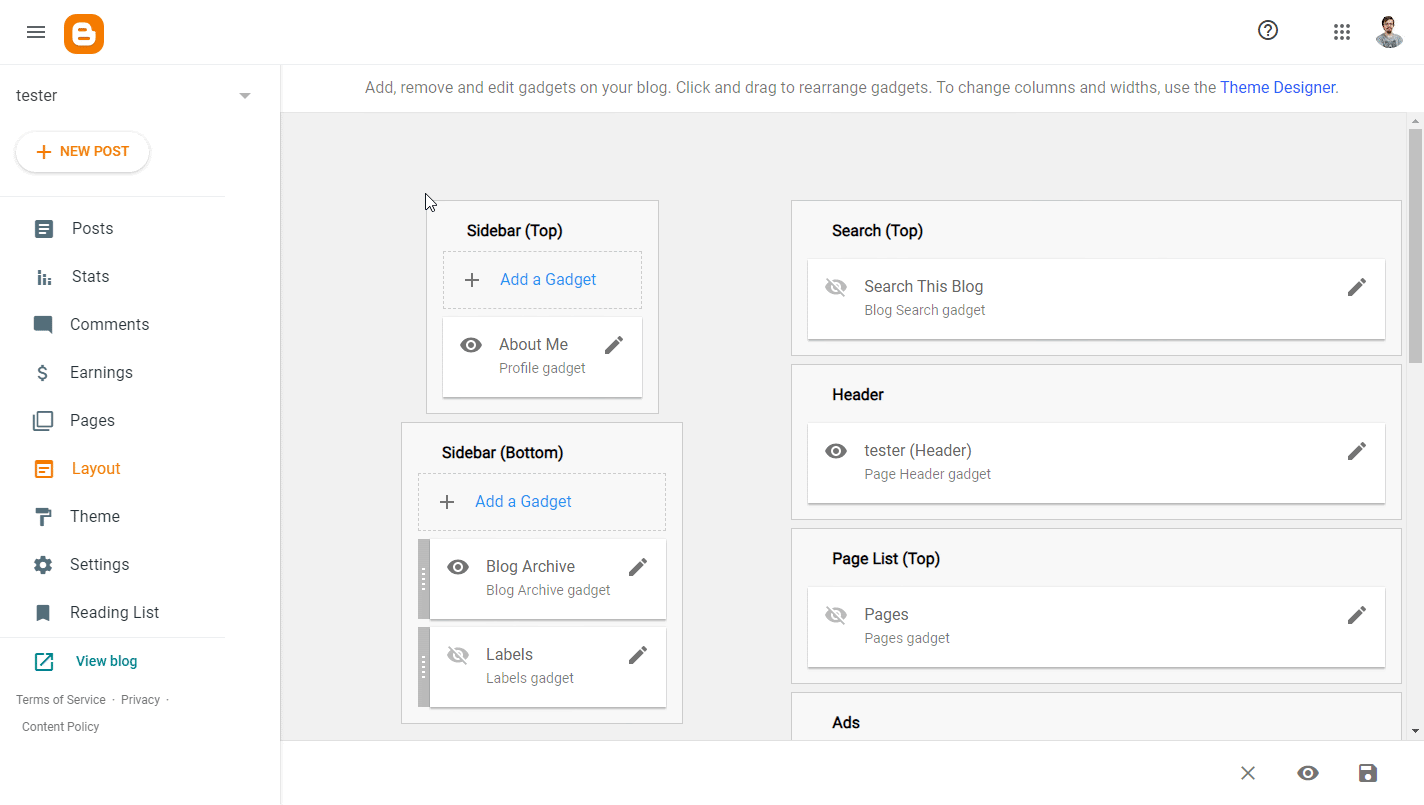The height and width of the screenshot is (805, 1424).
Task: Edit the About Me gadget
Action: (x=613, y=344)
